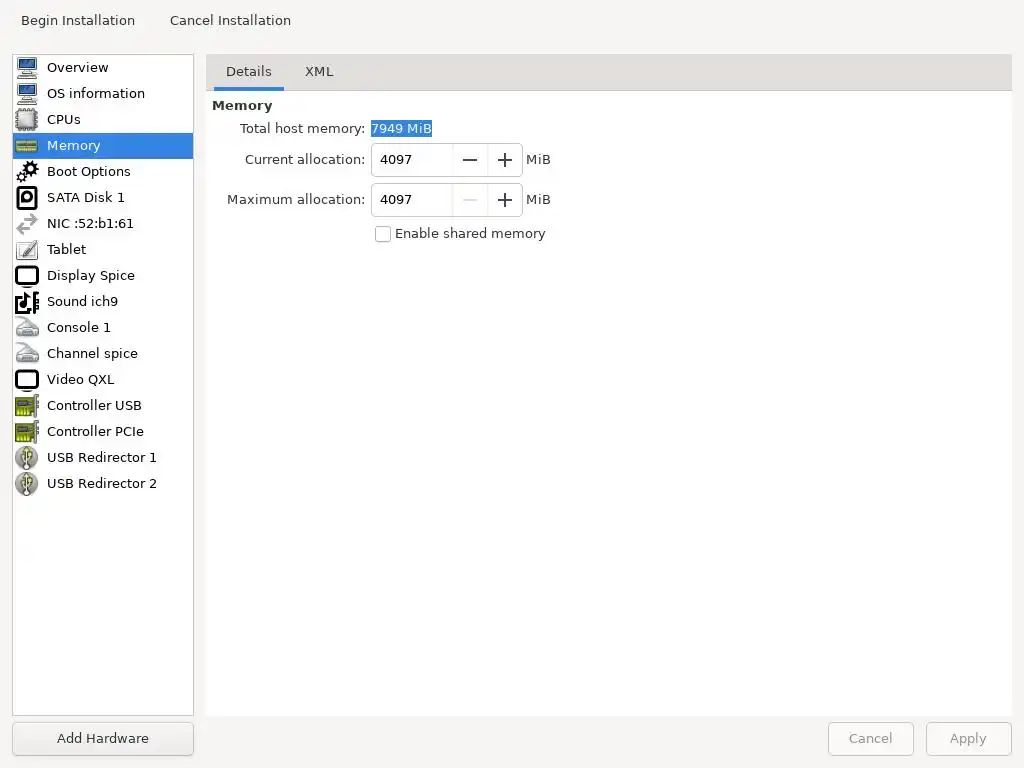Click the Cancel button at bottom

point(871,739)
